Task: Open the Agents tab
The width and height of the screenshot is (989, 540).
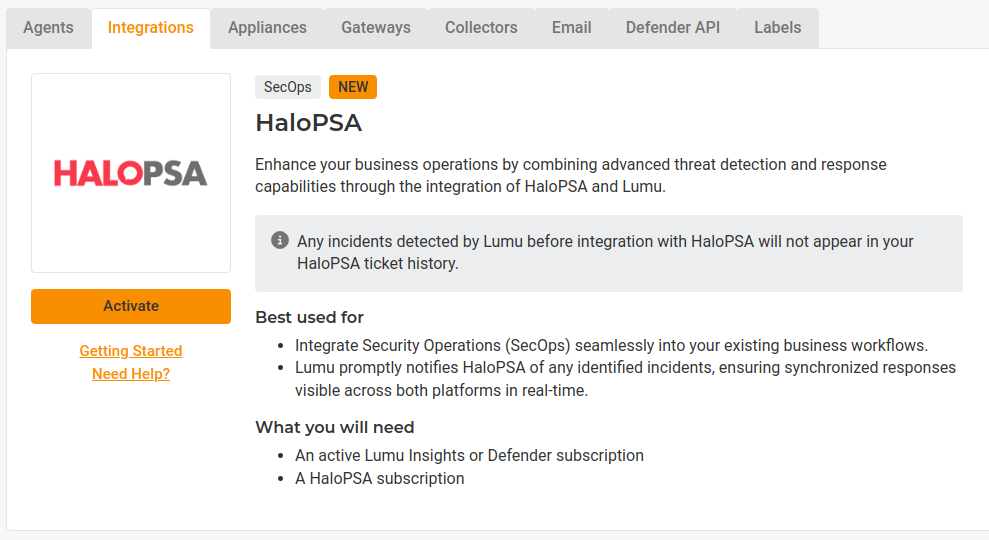Action: (x=48, y=28)
